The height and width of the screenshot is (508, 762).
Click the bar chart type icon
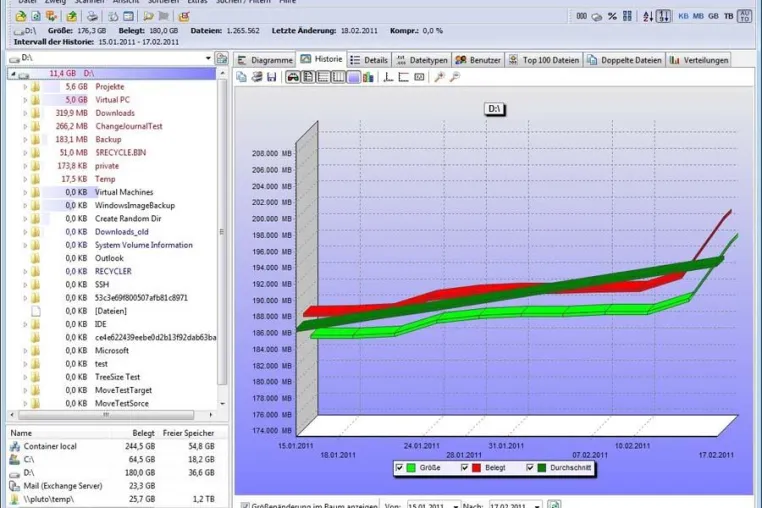(368, 77)
